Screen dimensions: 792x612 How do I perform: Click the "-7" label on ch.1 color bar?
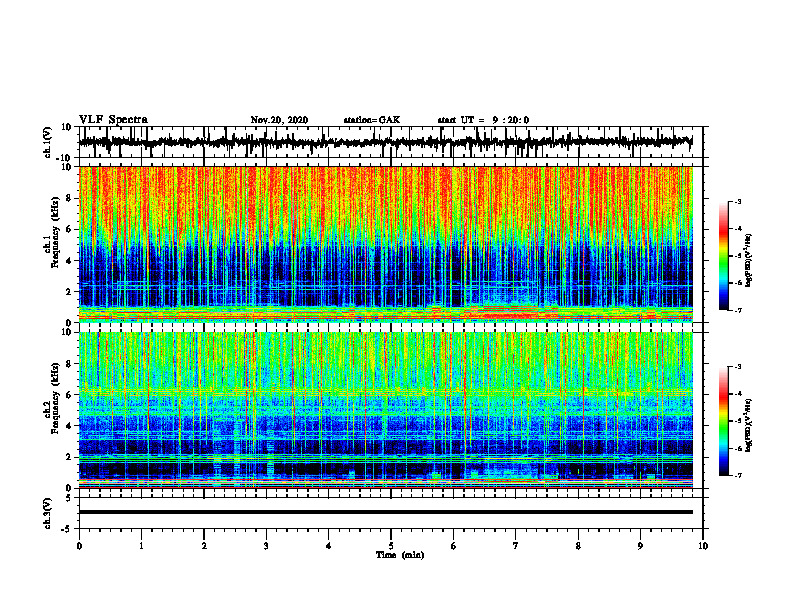(738, 310)
